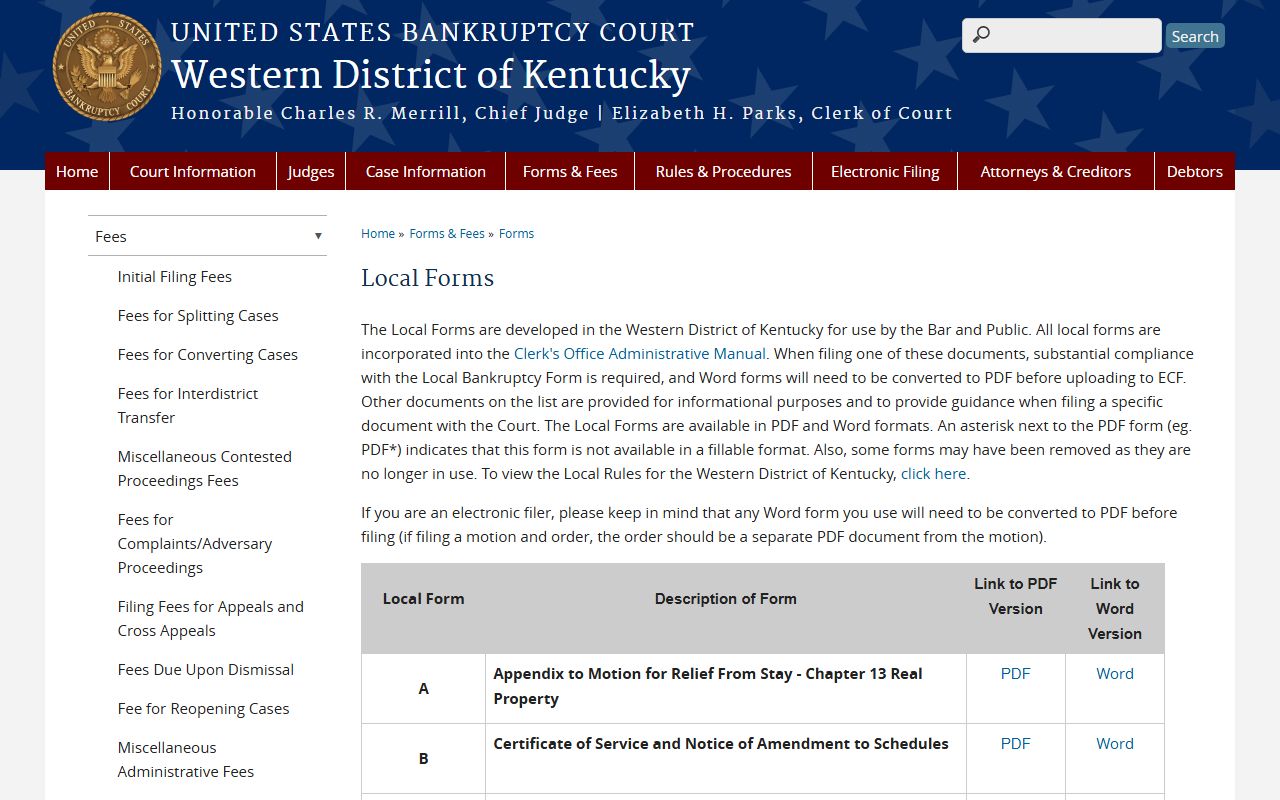
Task: Open Fees for Converting Cases link
Action: [208, 354]
